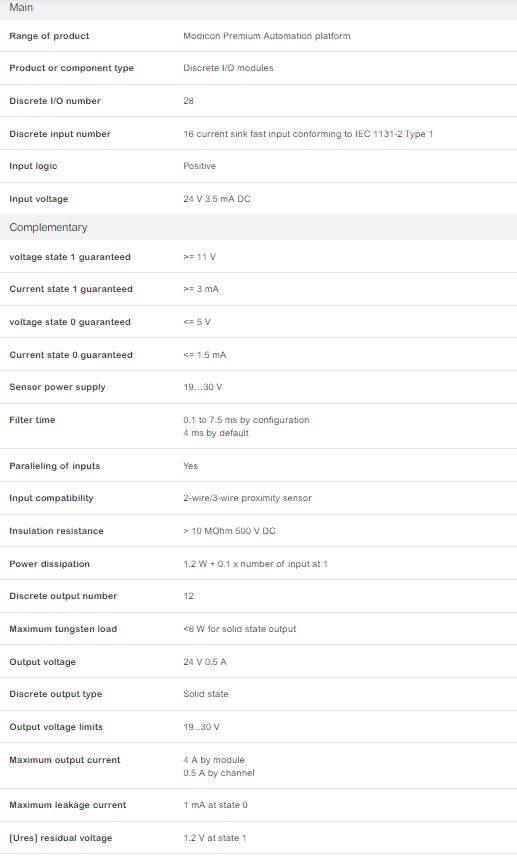The height and width of the screenshot is (859, 517).
Task: Select the Discrete output type Solid state value
Action: click(x=206, y=694)
